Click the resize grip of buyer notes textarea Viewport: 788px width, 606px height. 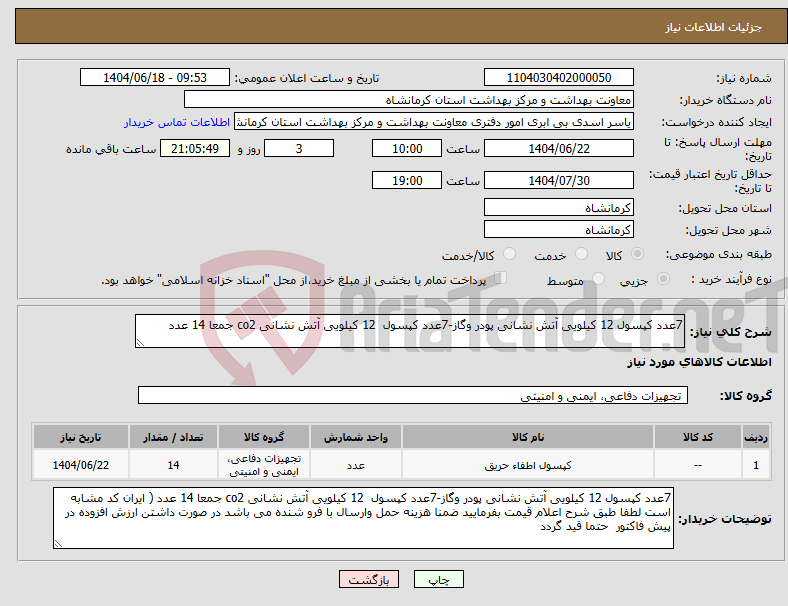click(58, 544)
